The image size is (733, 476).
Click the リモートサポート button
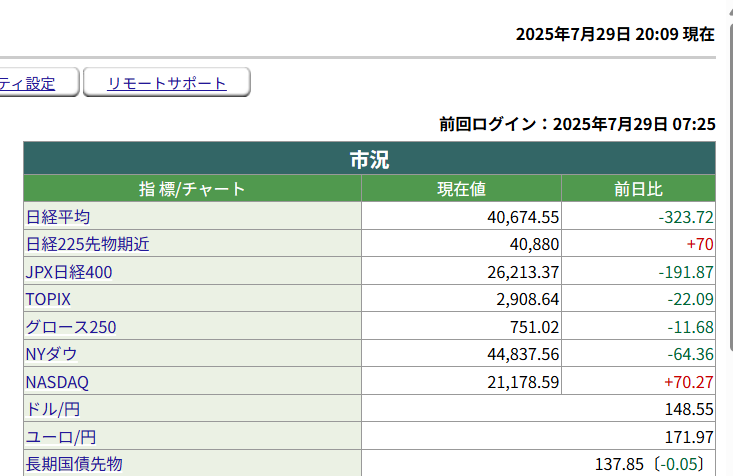(166, 83)
